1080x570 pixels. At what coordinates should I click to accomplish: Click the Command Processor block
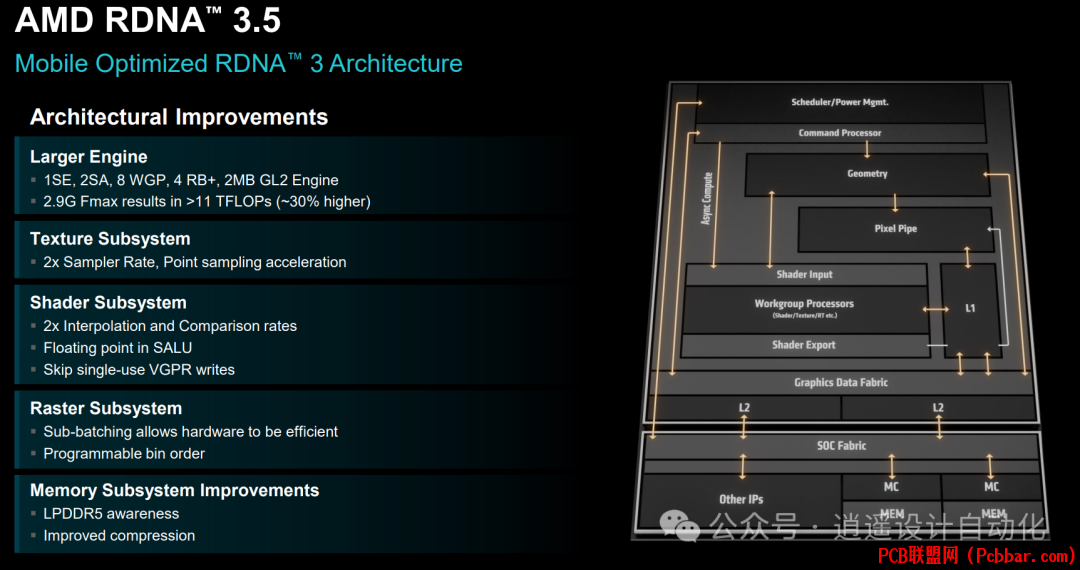(x=840, y=133)
